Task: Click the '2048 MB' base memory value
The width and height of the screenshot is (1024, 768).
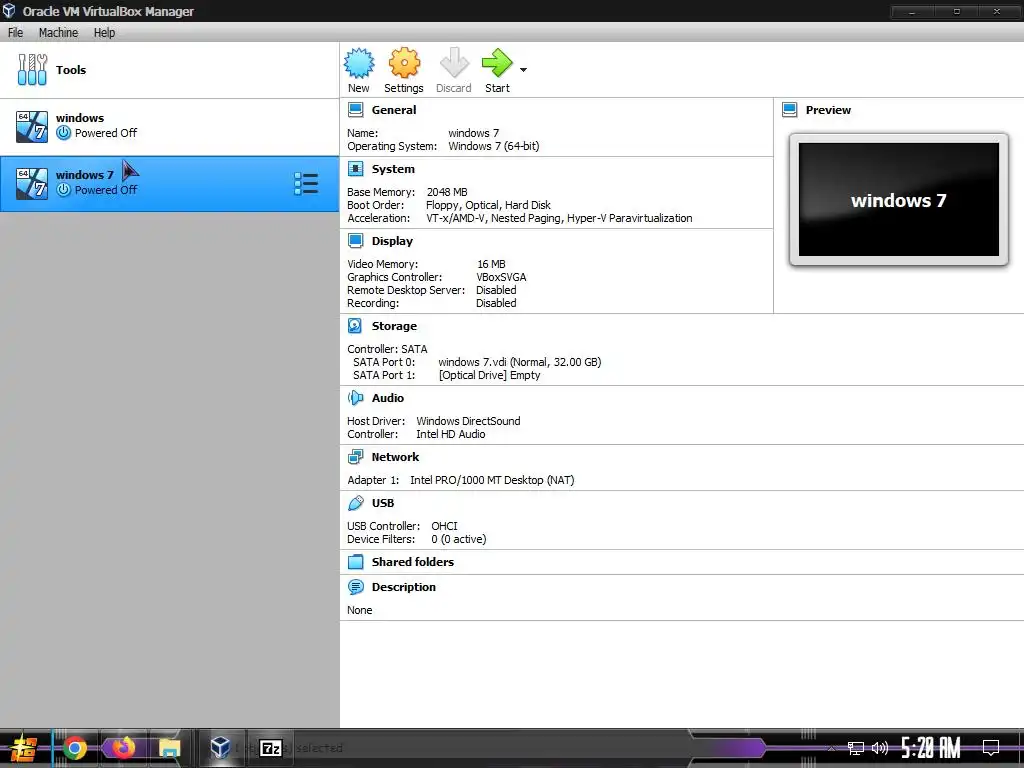Action: click(x=447, y=192)
